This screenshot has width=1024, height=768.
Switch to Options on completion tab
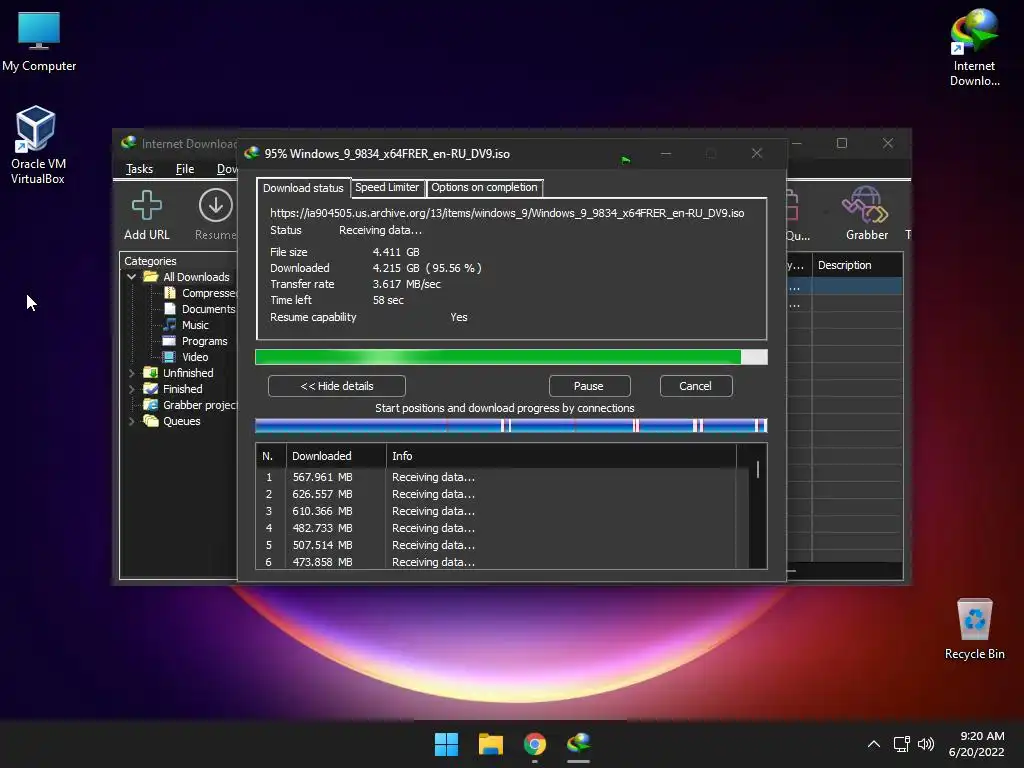(x=484, y=187)
